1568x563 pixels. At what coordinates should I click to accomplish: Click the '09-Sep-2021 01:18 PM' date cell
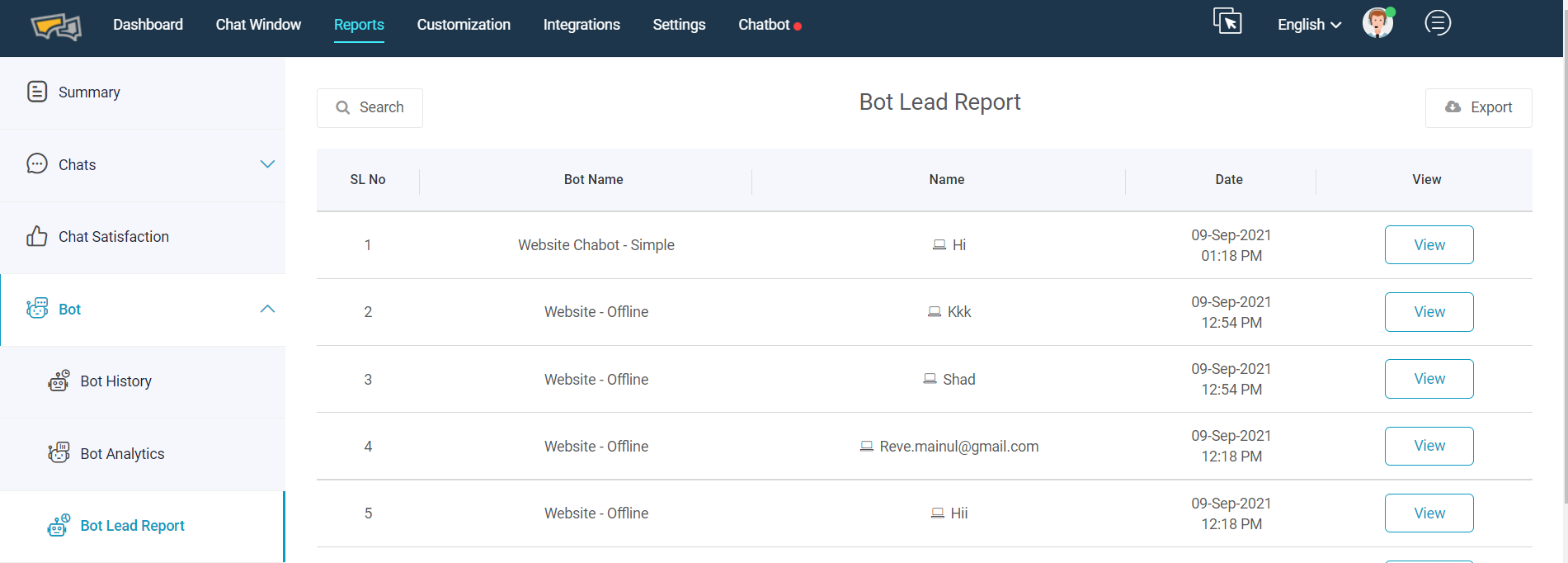click(x=1231, y=245)
